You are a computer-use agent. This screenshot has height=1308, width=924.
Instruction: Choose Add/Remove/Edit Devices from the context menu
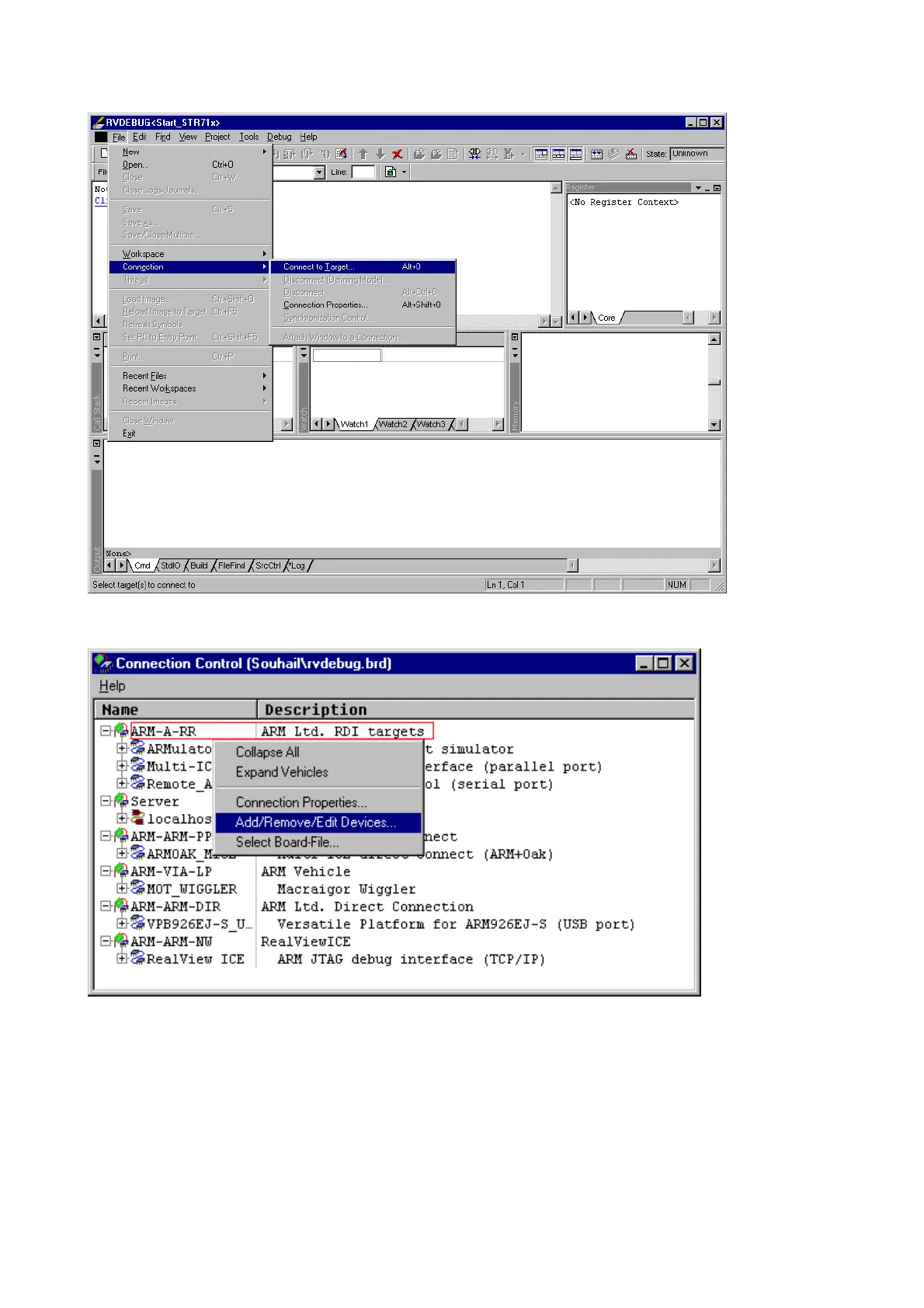pos(318,823)
